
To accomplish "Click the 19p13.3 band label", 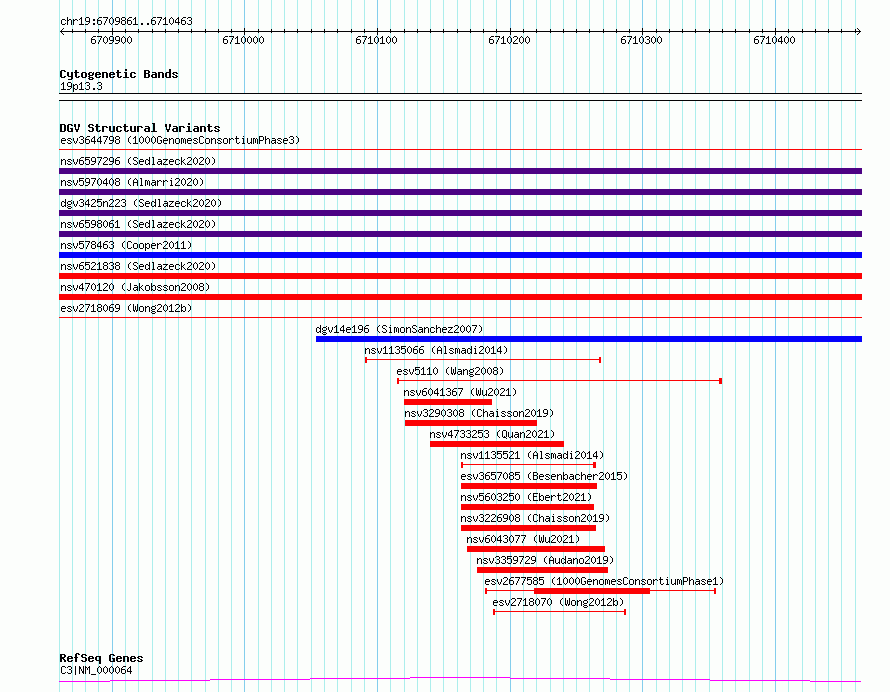I will [81, 86].
